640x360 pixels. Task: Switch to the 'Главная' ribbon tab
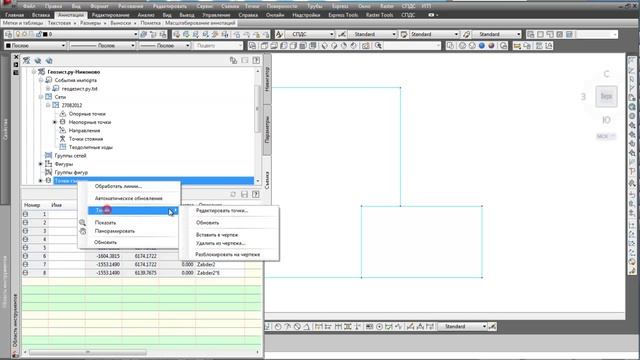[15, 15]
